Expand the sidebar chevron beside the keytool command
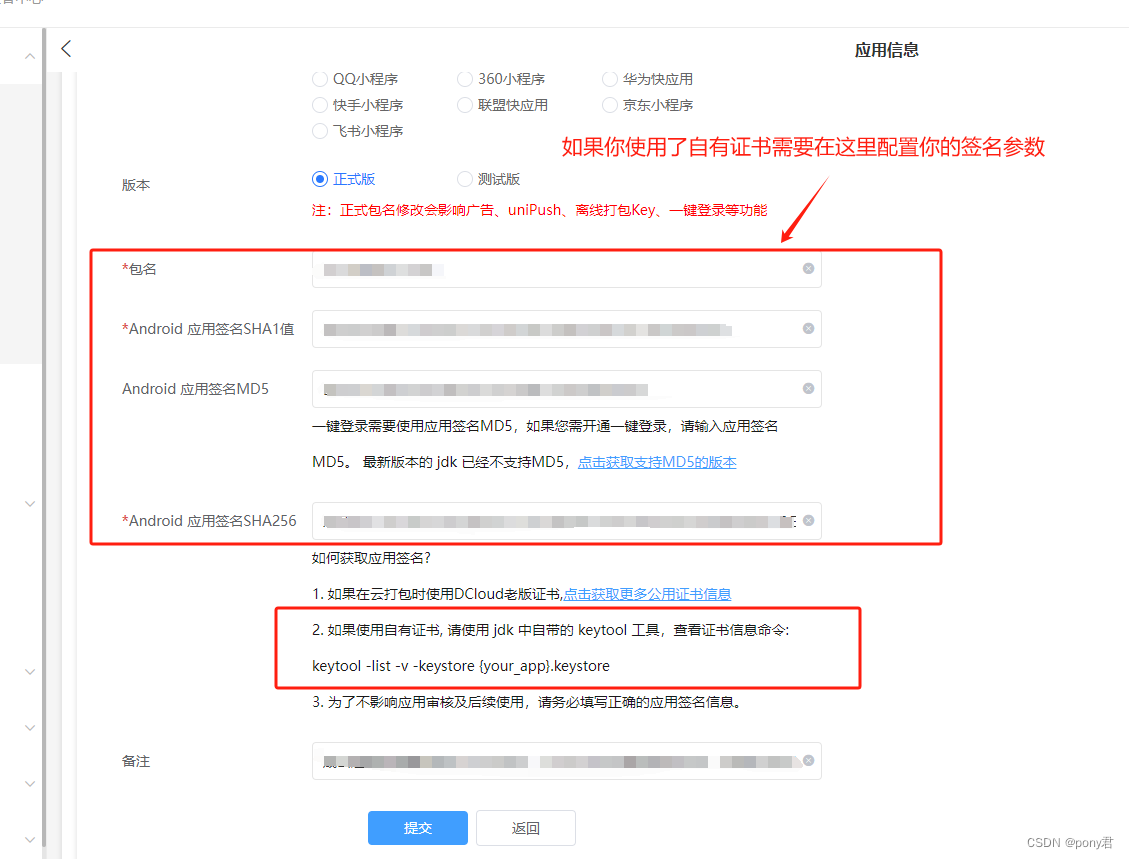Viewport: 1129px width, 859px height. pos(30,672)
